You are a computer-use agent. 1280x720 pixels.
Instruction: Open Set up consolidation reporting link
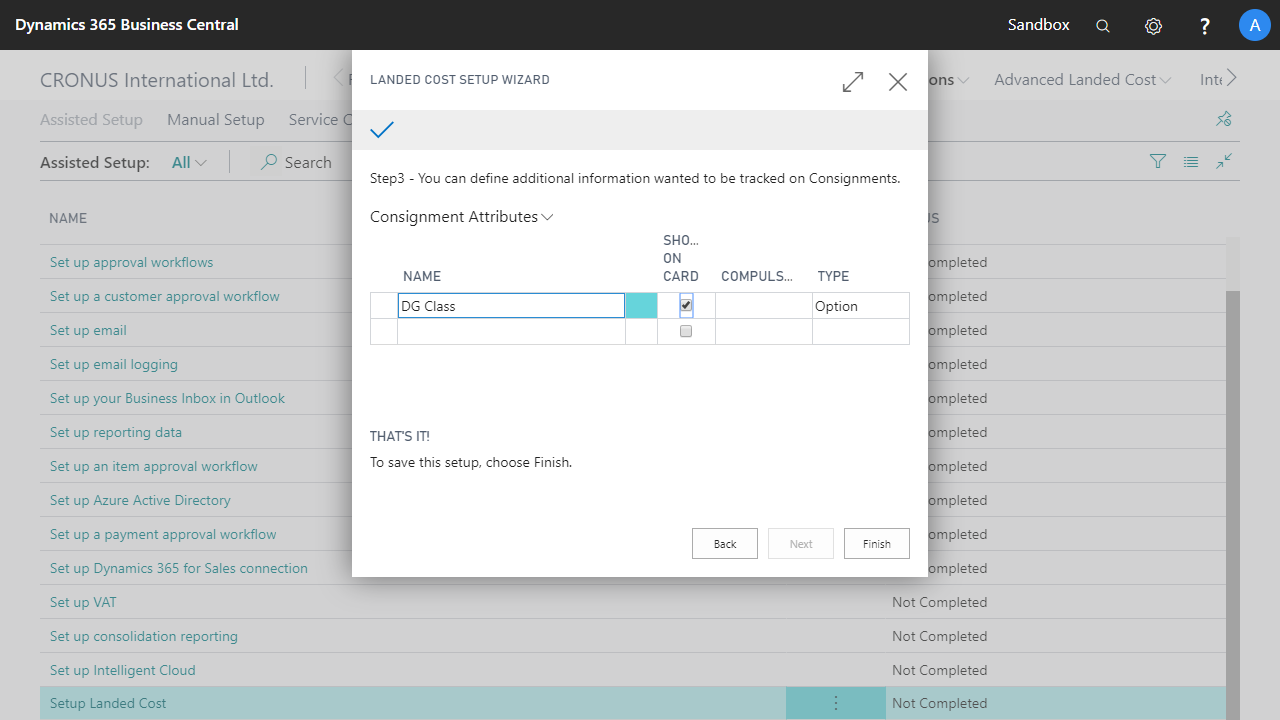144,636
